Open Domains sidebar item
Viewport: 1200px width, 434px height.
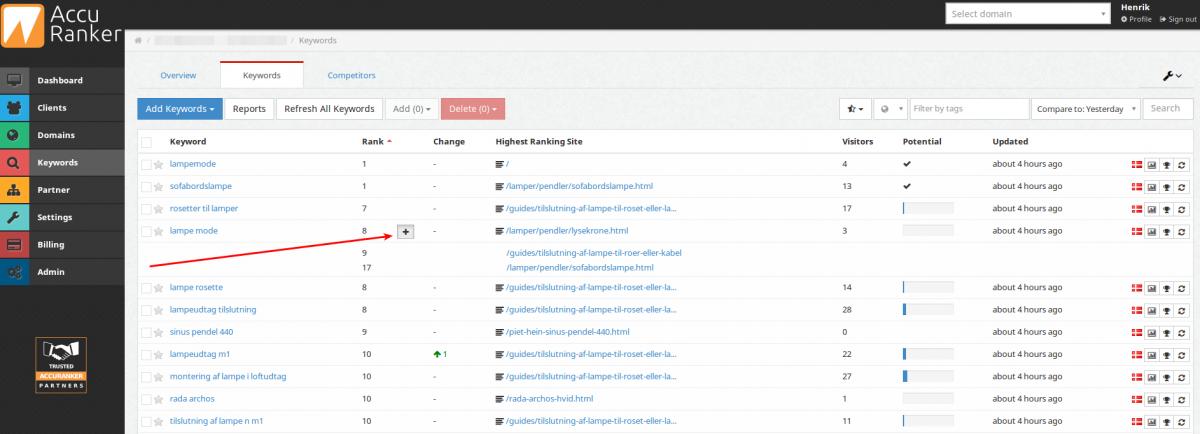click(62, 135)
